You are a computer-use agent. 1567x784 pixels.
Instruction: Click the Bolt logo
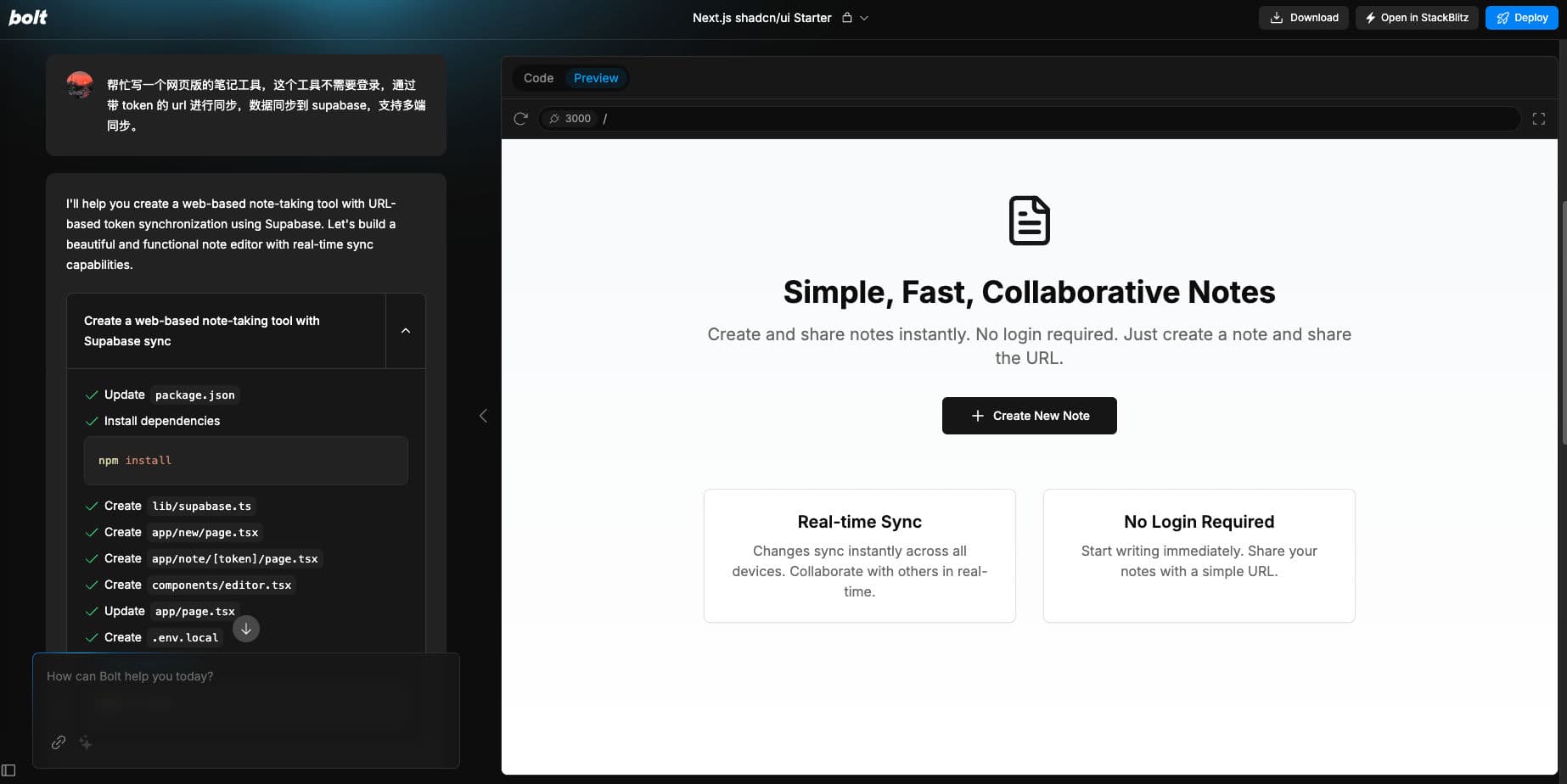coord(28,17)
